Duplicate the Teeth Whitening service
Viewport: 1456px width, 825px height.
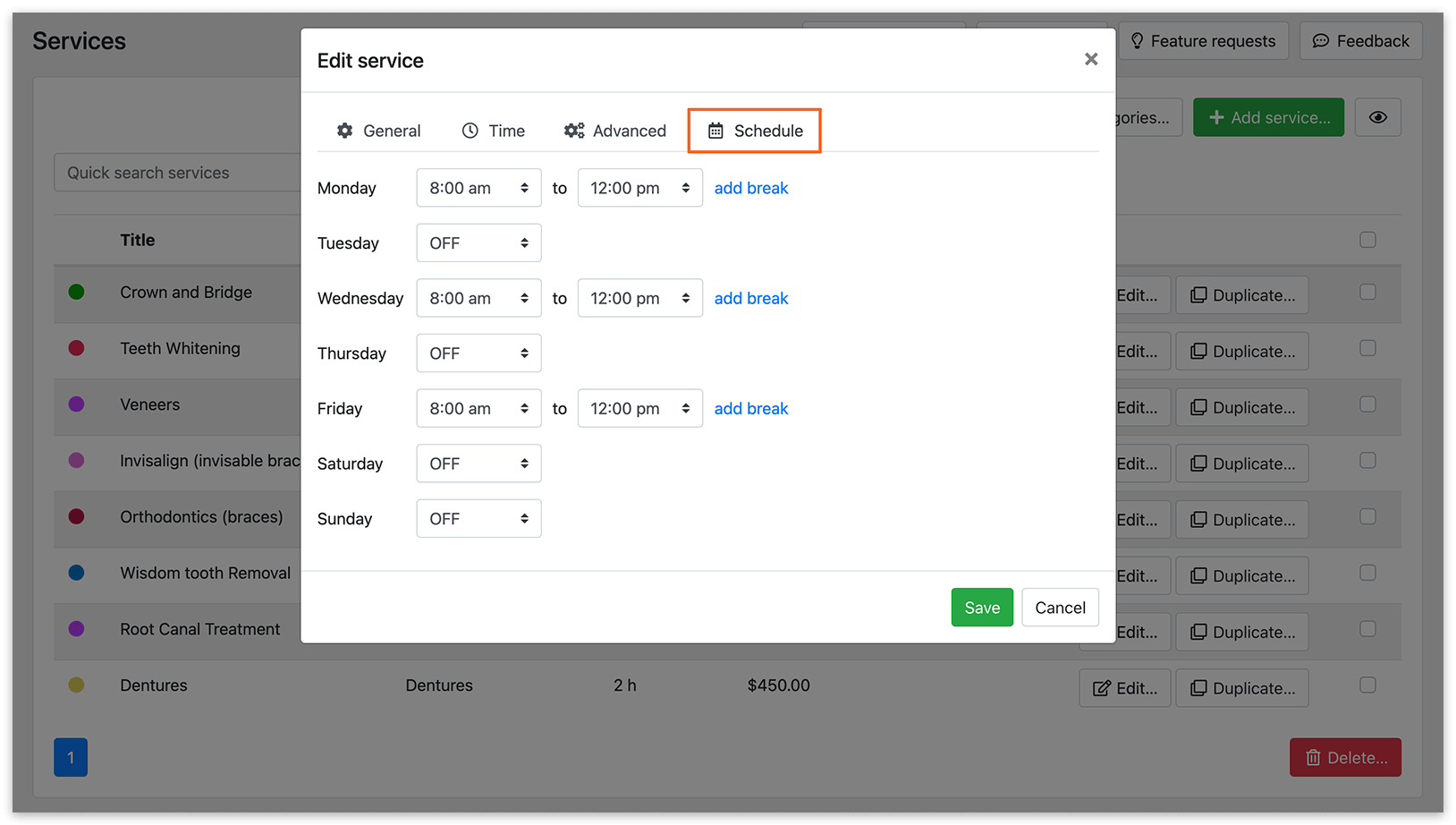click(1242, 352)
